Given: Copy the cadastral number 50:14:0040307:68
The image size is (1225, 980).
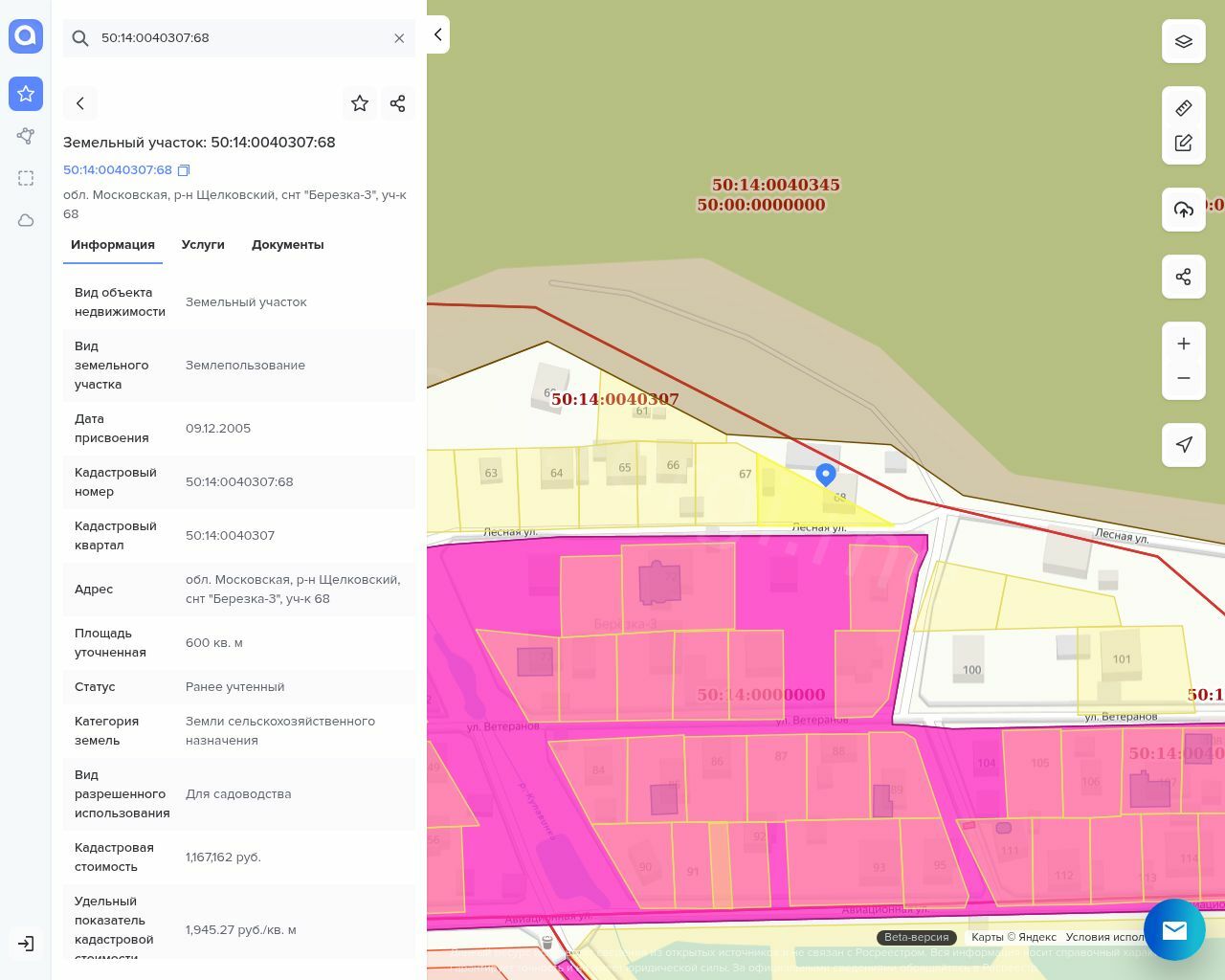Looking at the screenshot, I should pyautogui.click(x=184, y=170).
